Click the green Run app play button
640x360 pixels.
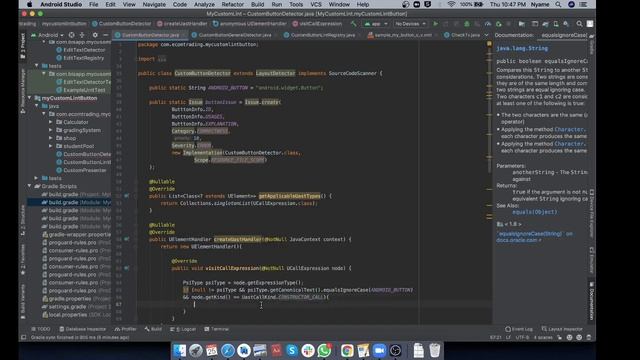(x=436, y=24)
